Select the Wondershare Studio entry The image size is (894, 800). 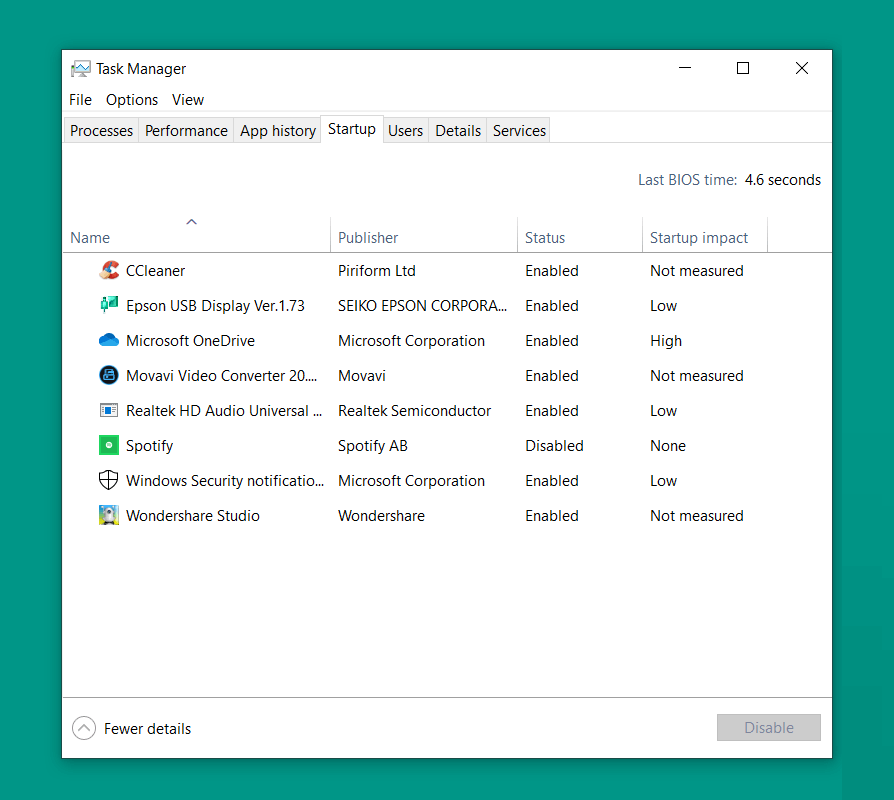click(193, 516)
